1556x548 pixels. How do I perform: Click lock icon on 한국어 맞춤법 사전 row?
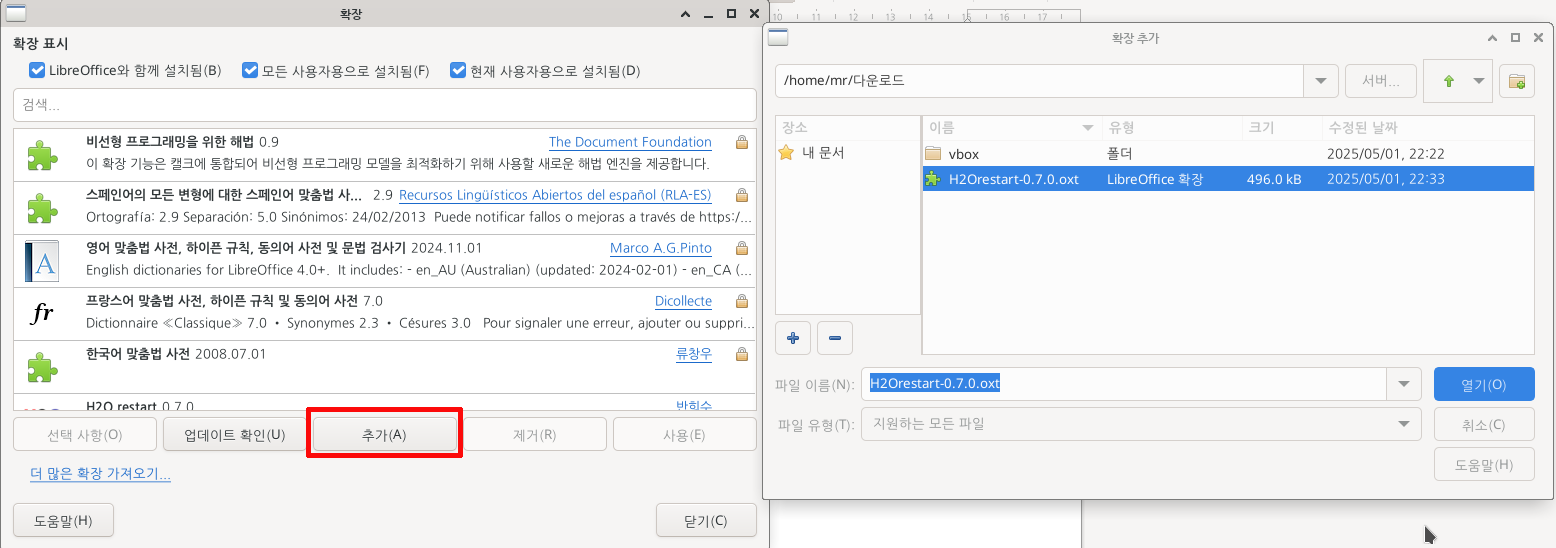coord(742,353)
